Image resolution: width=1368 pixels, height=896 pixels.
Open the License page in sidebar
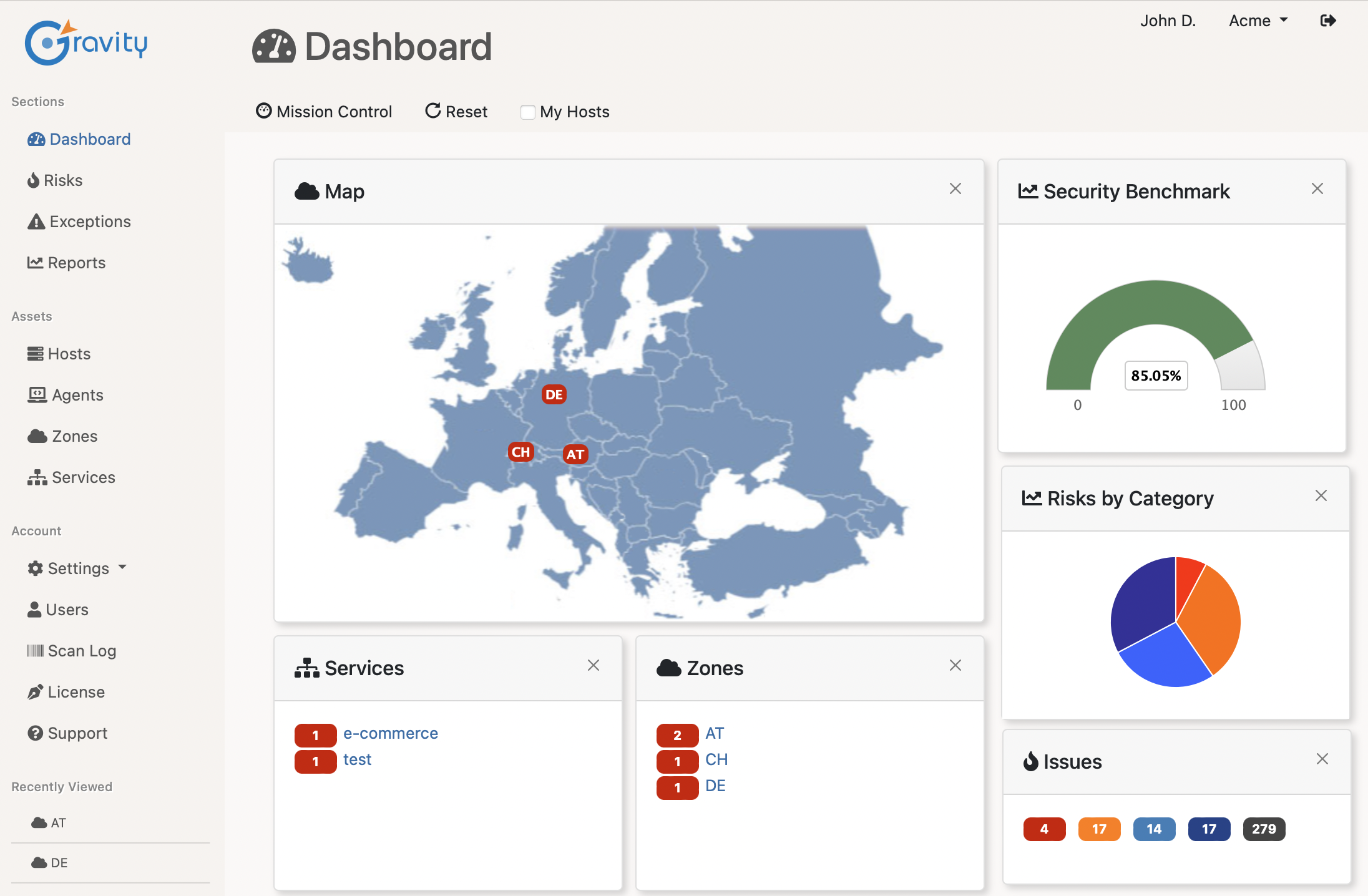tap(76, 692)
